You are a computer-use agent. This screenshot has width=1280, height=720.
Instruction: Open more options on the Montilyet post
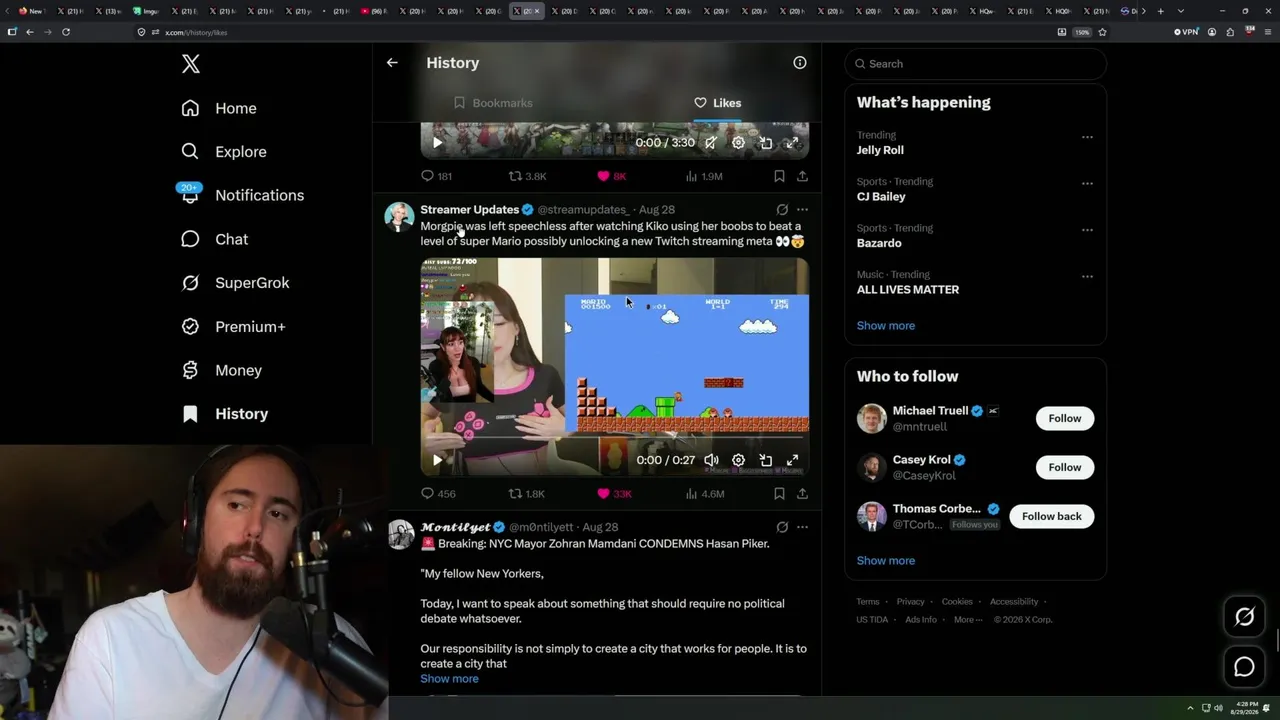[802, 527]
